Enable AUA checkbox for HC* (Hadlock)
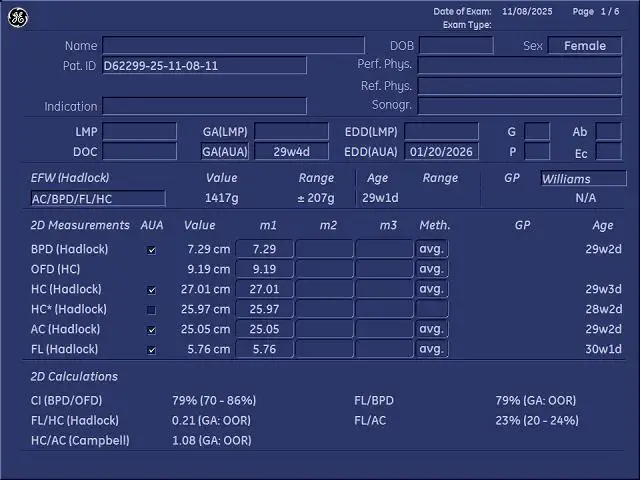This screenshot has width=640, height=480. click(151, 310)
